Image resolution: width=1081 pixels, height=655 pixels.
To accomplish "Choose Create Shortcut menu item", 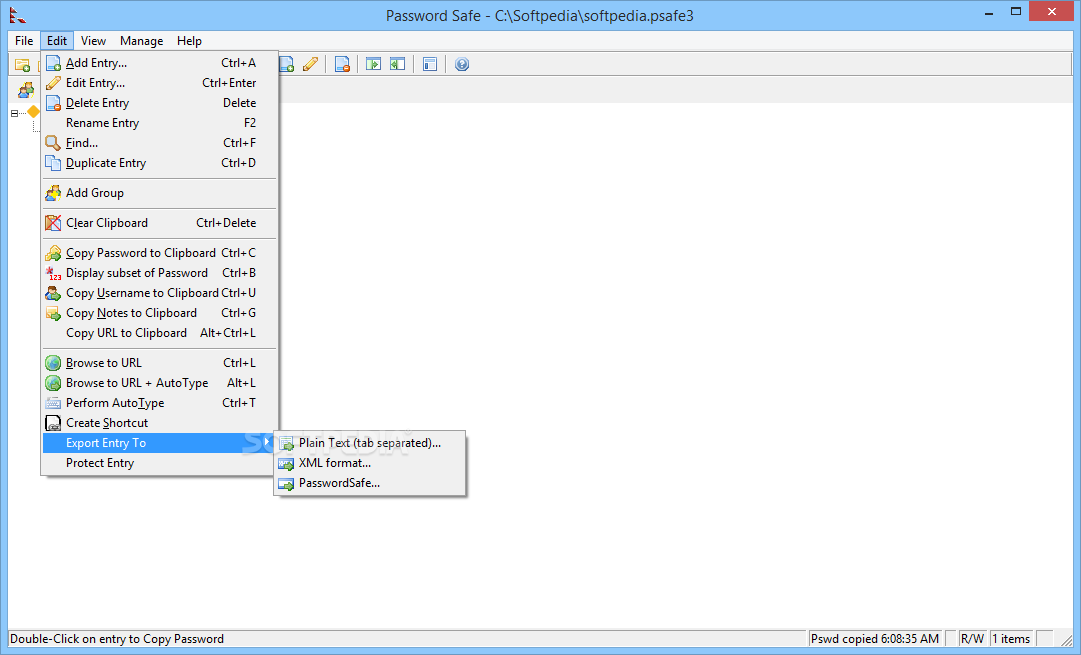I will [x=160, y=423].
